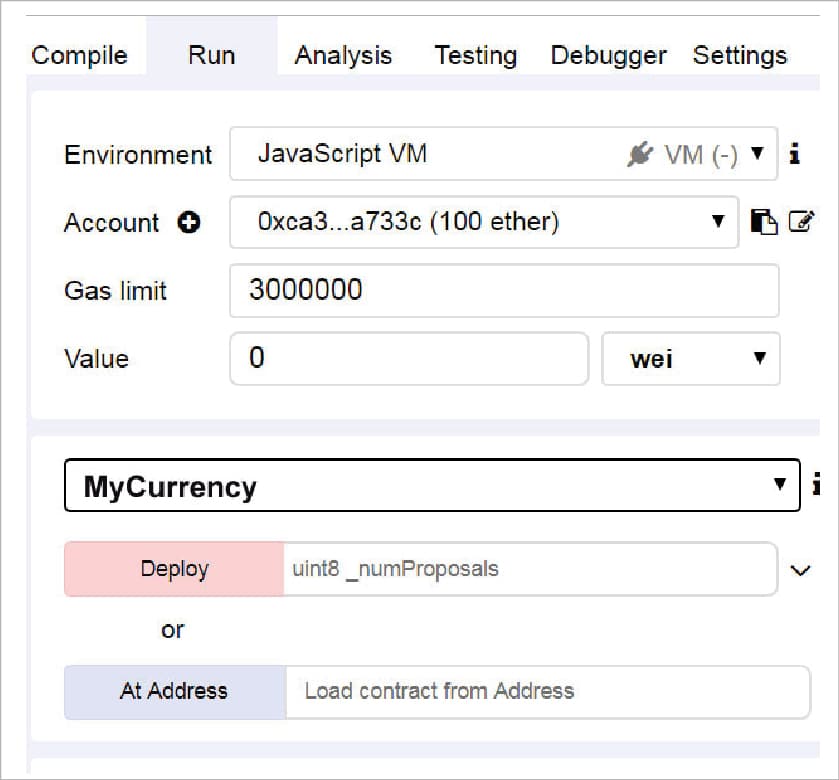Expand the Deploy parameters chevron

click(799, 570)
